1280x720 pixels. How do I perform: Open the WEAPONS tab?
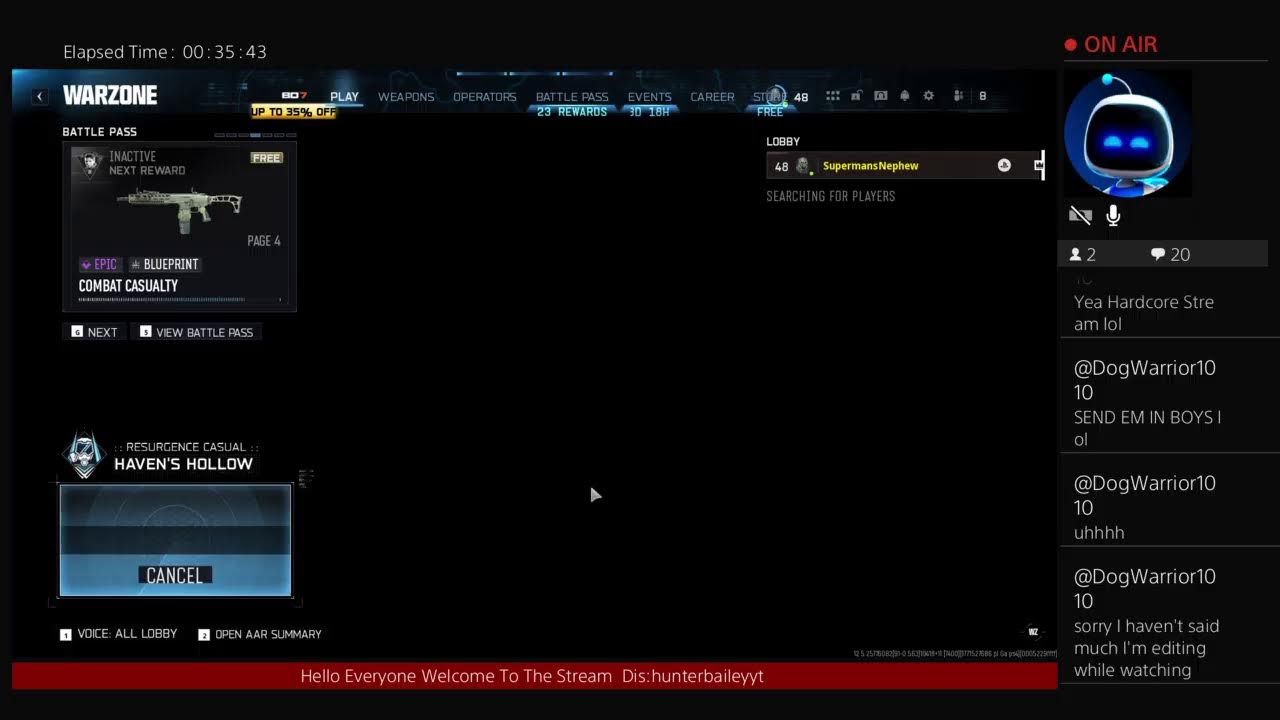point(406,97)
